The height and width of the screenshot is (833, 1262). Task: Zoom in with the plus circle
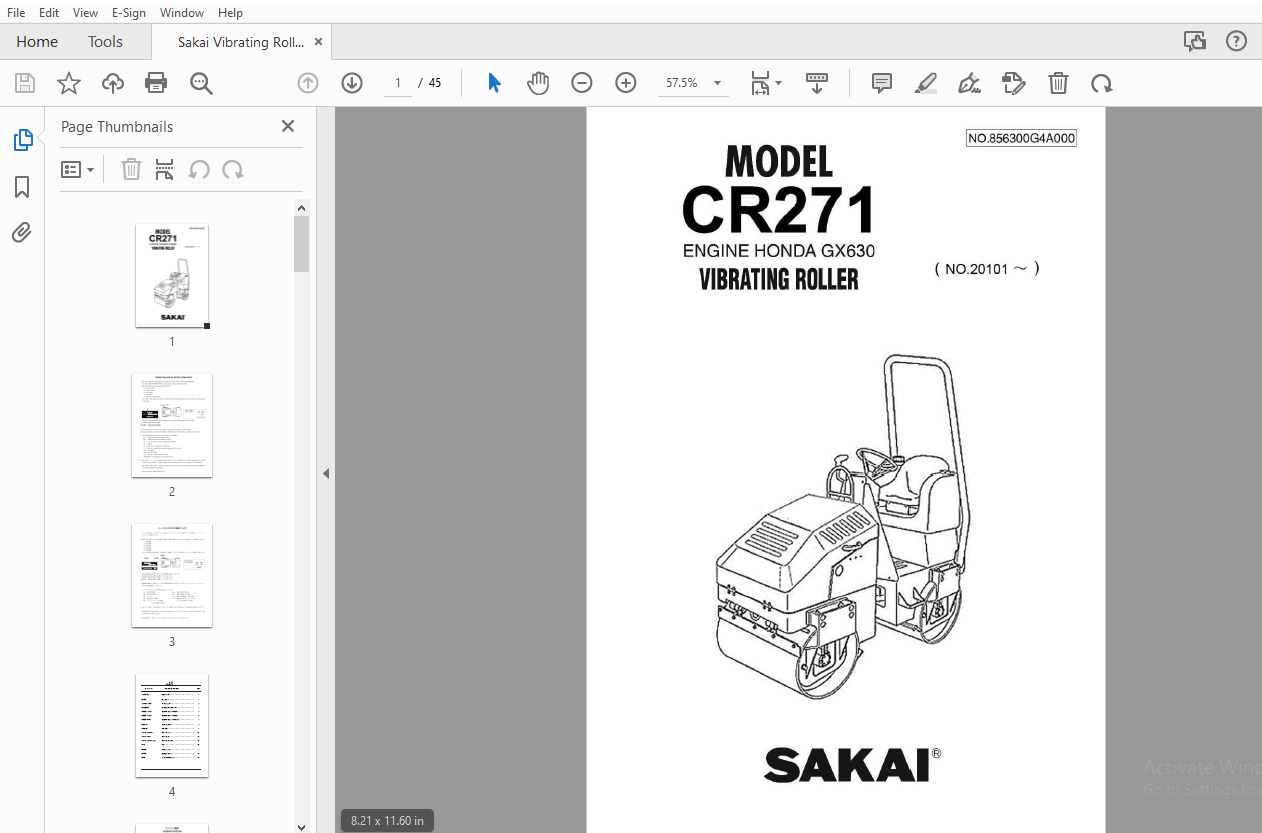coord(626,83)
